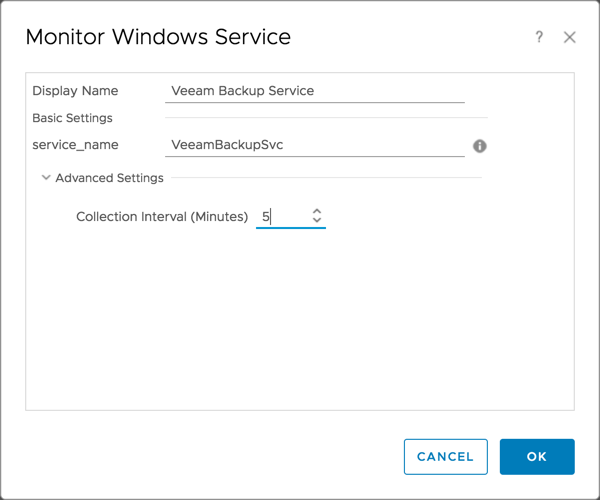Confirm settings with the OK button
Viewport: 600px width, 500px height.
pyautogui.click(x=537, y=456)
